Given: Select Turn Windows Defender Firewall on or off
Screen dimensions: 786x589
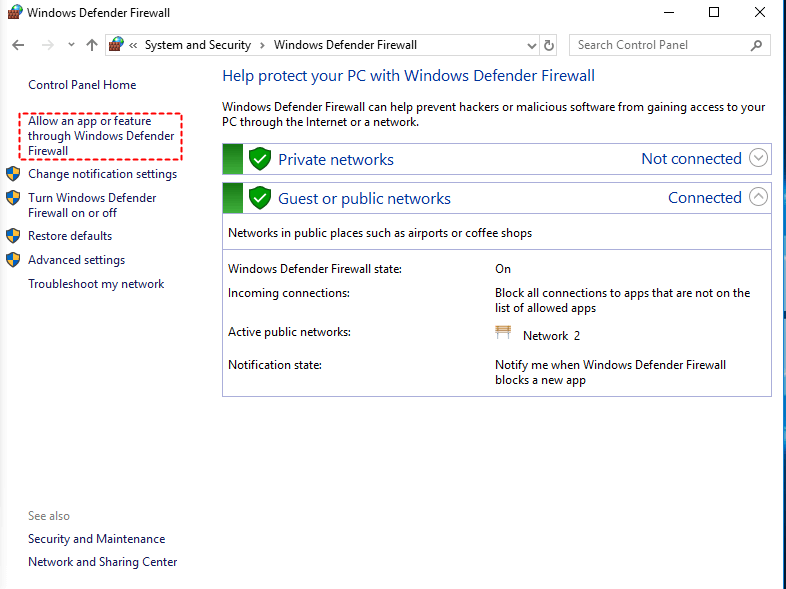Looking at the screenshot, I should [92, 205].
